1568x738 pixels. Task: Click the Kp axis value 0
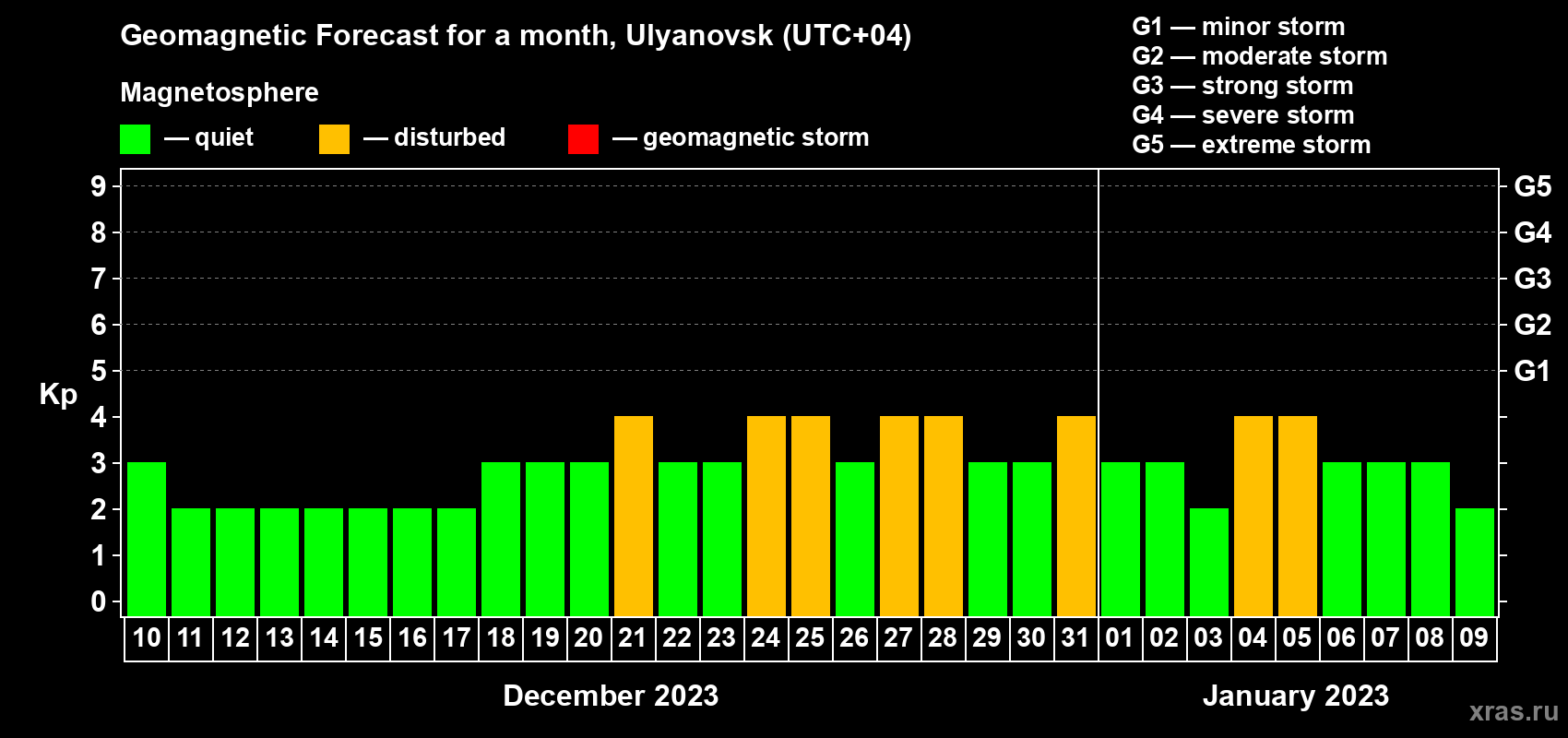tap(99, 601)
